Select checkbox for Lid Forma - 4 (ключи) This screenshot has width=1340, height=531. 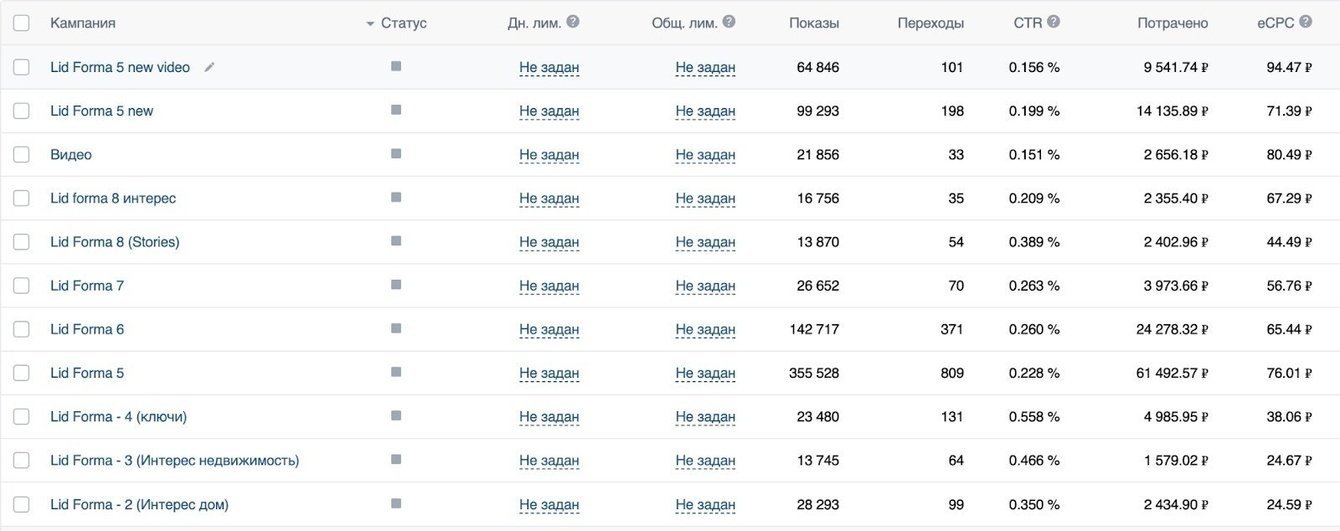(21, 416)
